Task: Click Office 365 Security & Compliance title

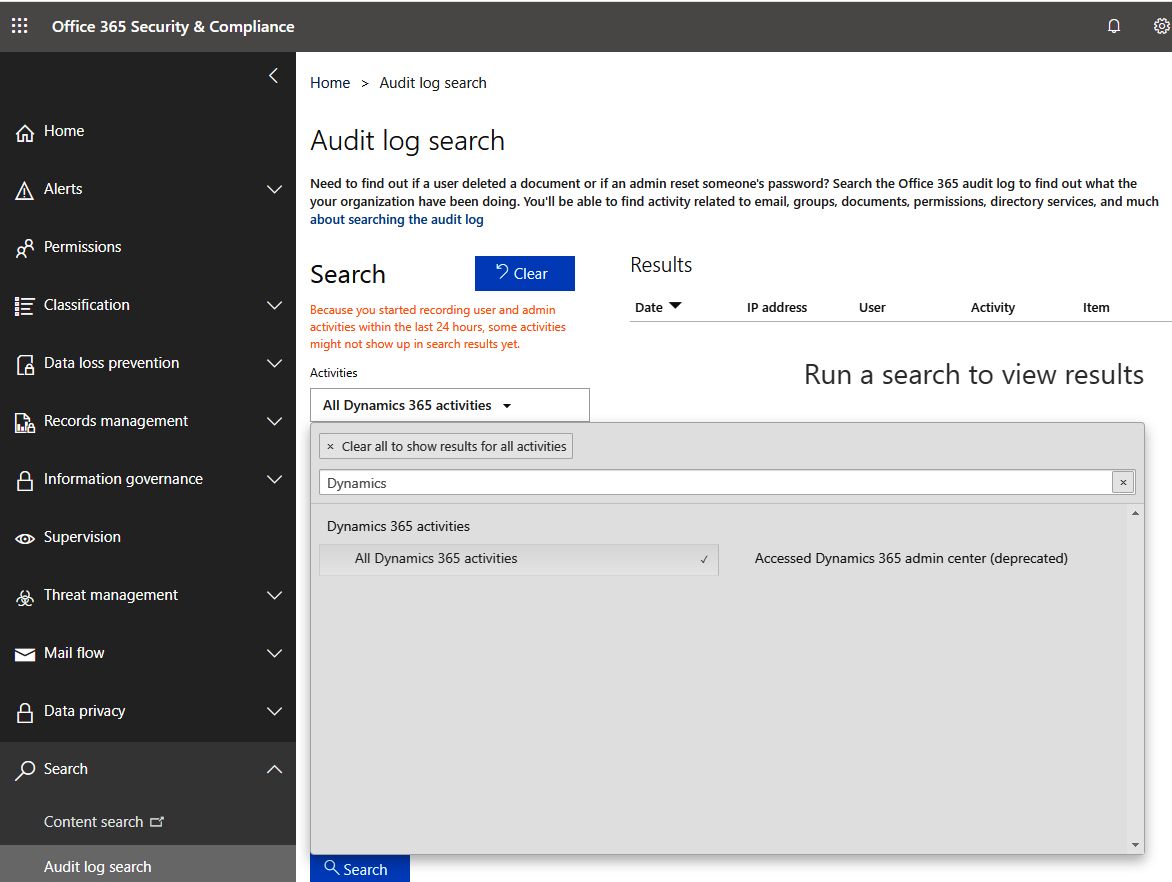Action: tap(173, 26)
